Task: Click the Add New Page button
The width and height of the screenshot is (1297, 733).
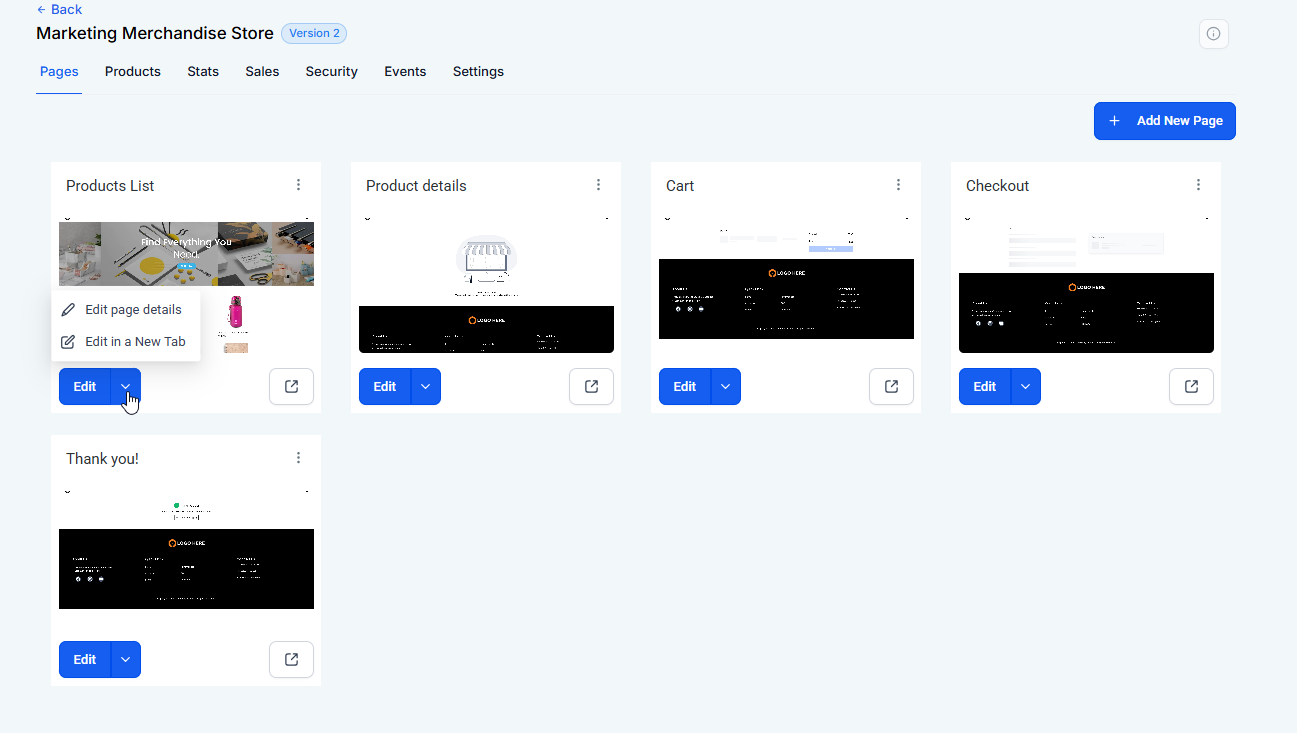Action: pyautogui.click(x=1164, y=121)
